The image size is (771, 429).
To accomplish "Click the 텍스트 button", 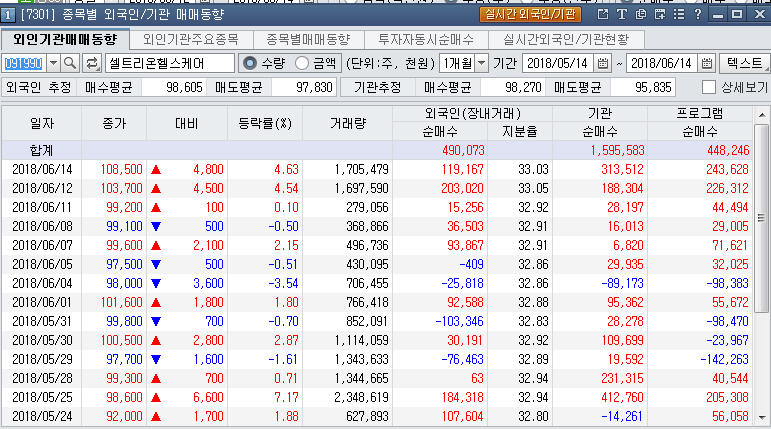I will [743, 63].
